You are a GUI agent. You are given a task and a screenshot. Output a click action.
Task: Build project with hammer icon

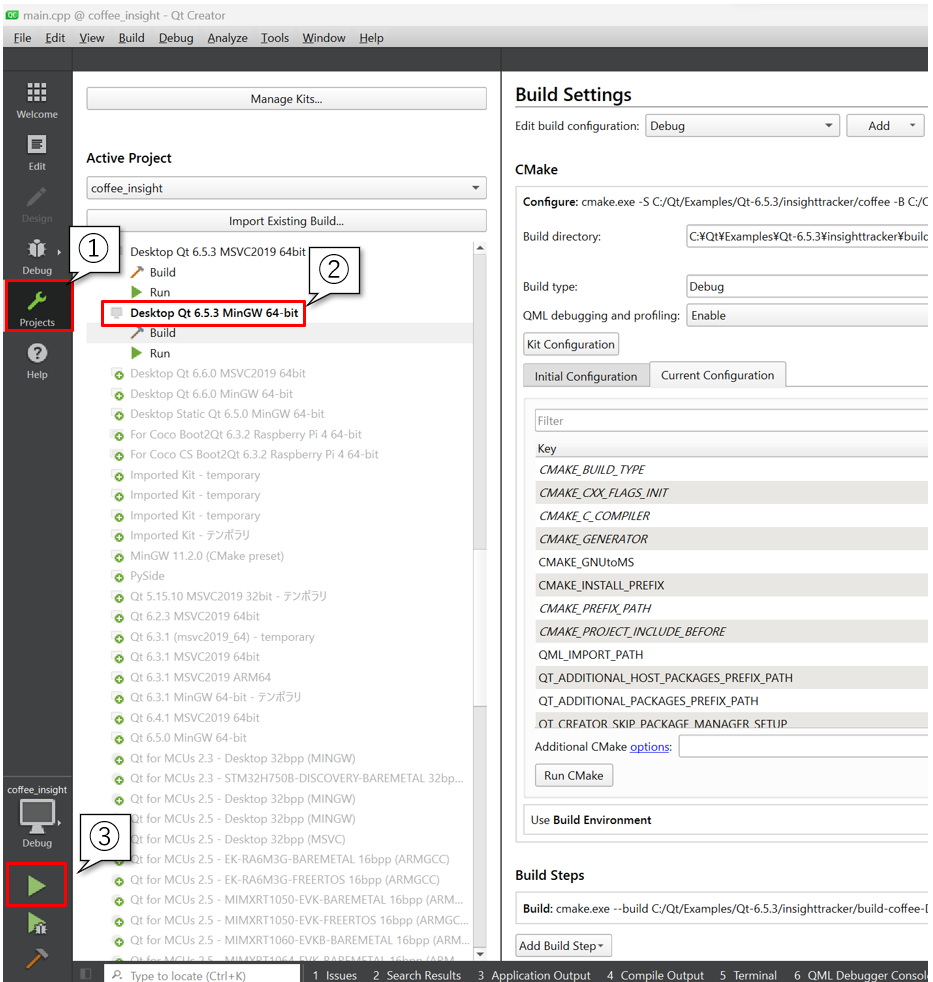[x=36, y=958]
